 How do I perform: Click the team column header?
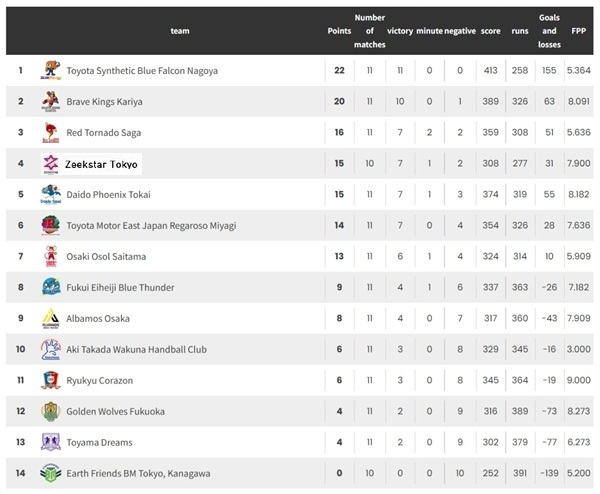pos(180,31)
